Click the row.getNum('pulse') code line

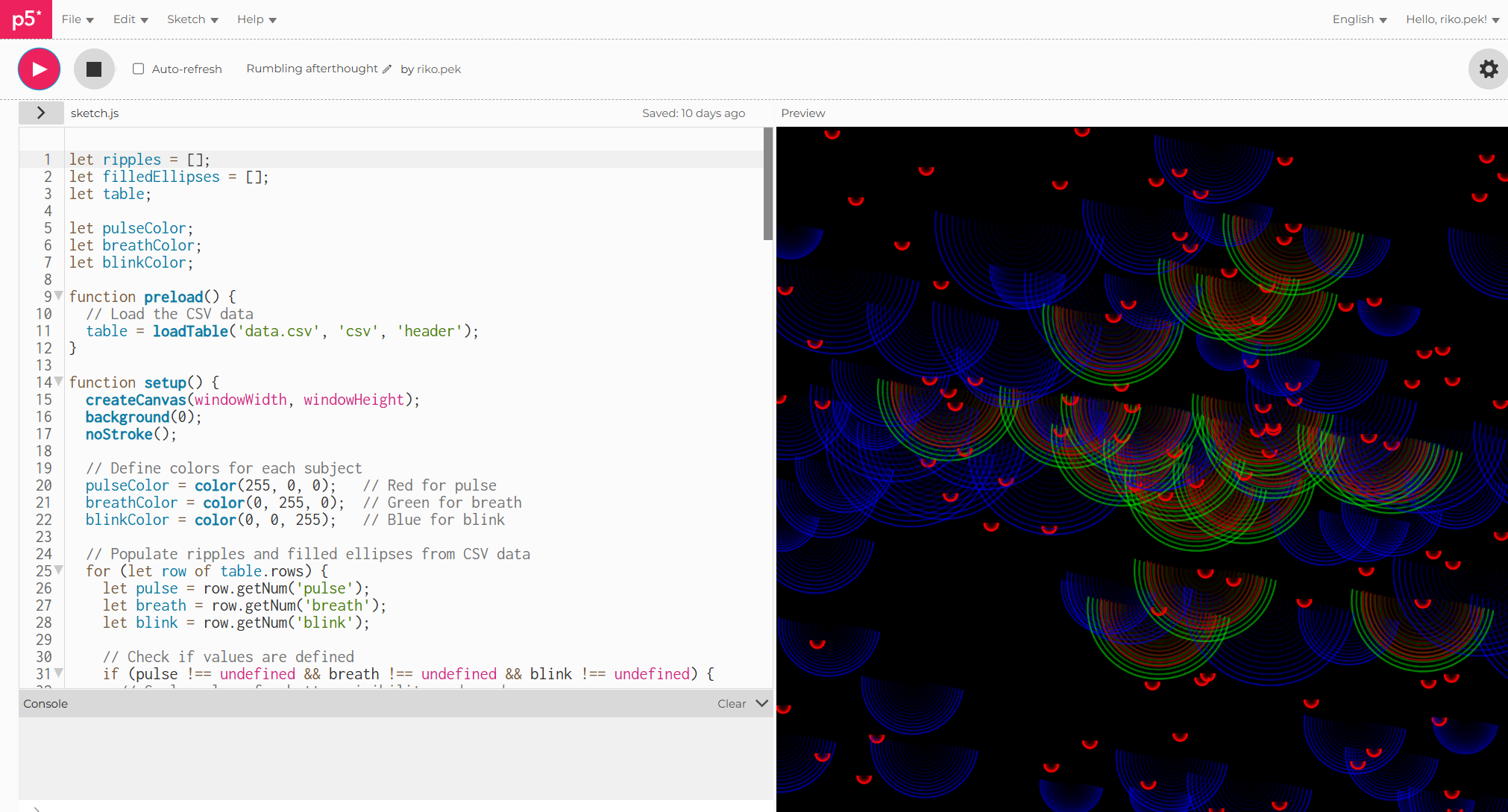(x=236, y=588)
